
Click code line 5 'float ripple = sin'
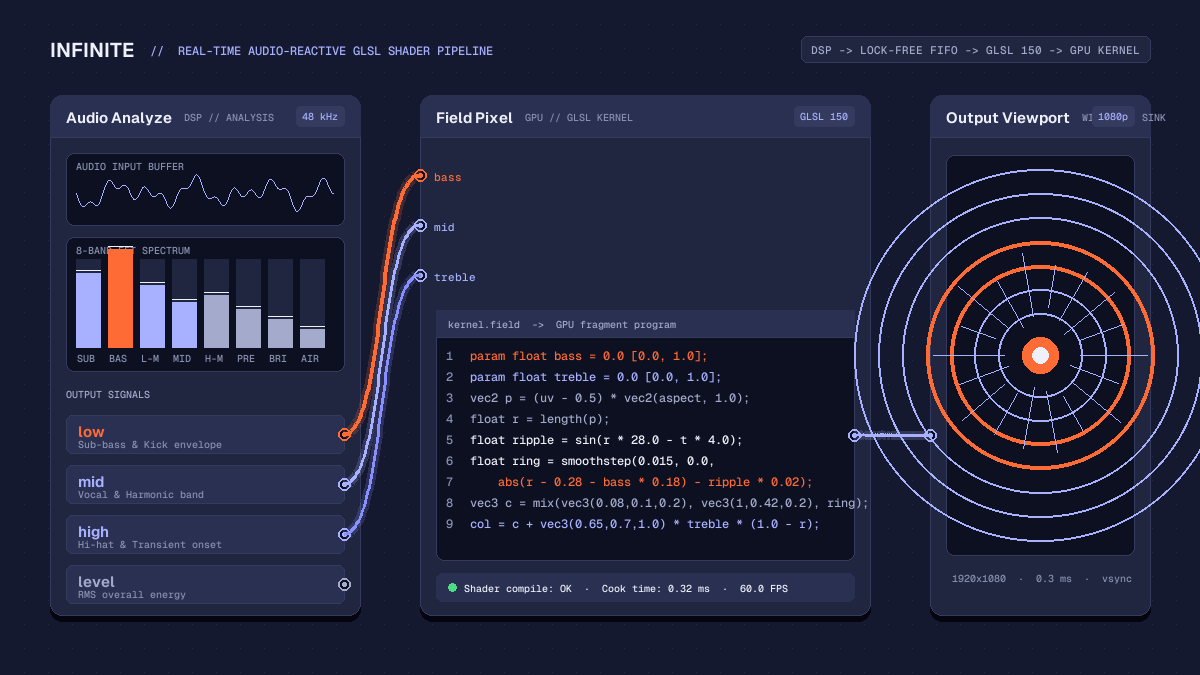(x=606, y=440)
